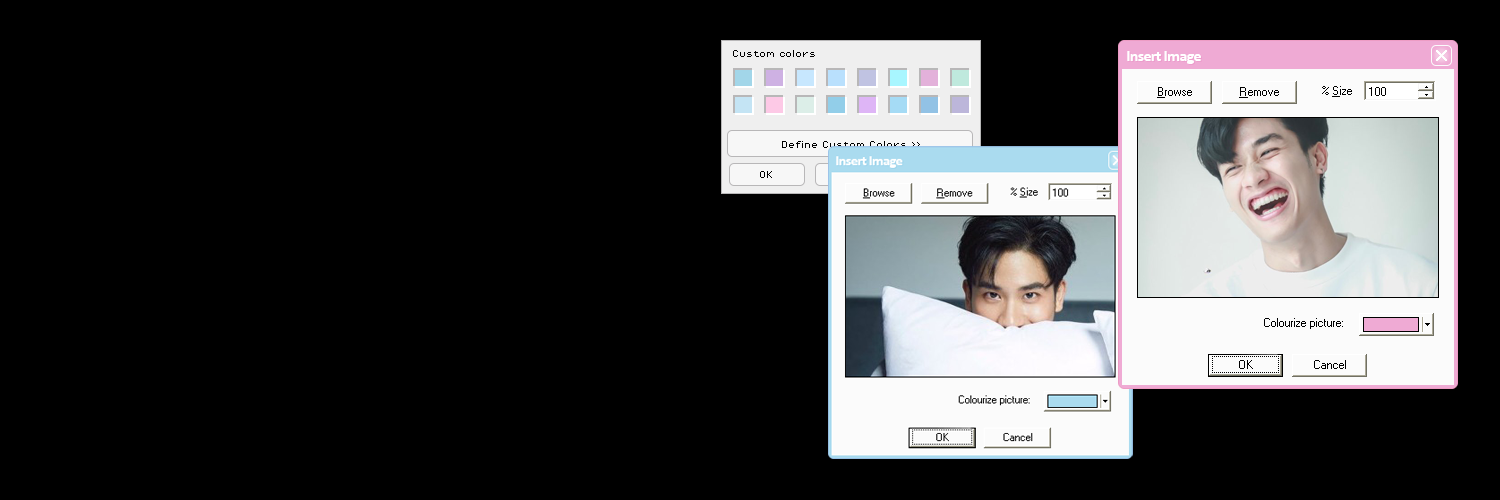This screenshot has height=500, width=1500.
Task: Click Browse in the blue Insert Image dialog
Action: tap(878, 193)
